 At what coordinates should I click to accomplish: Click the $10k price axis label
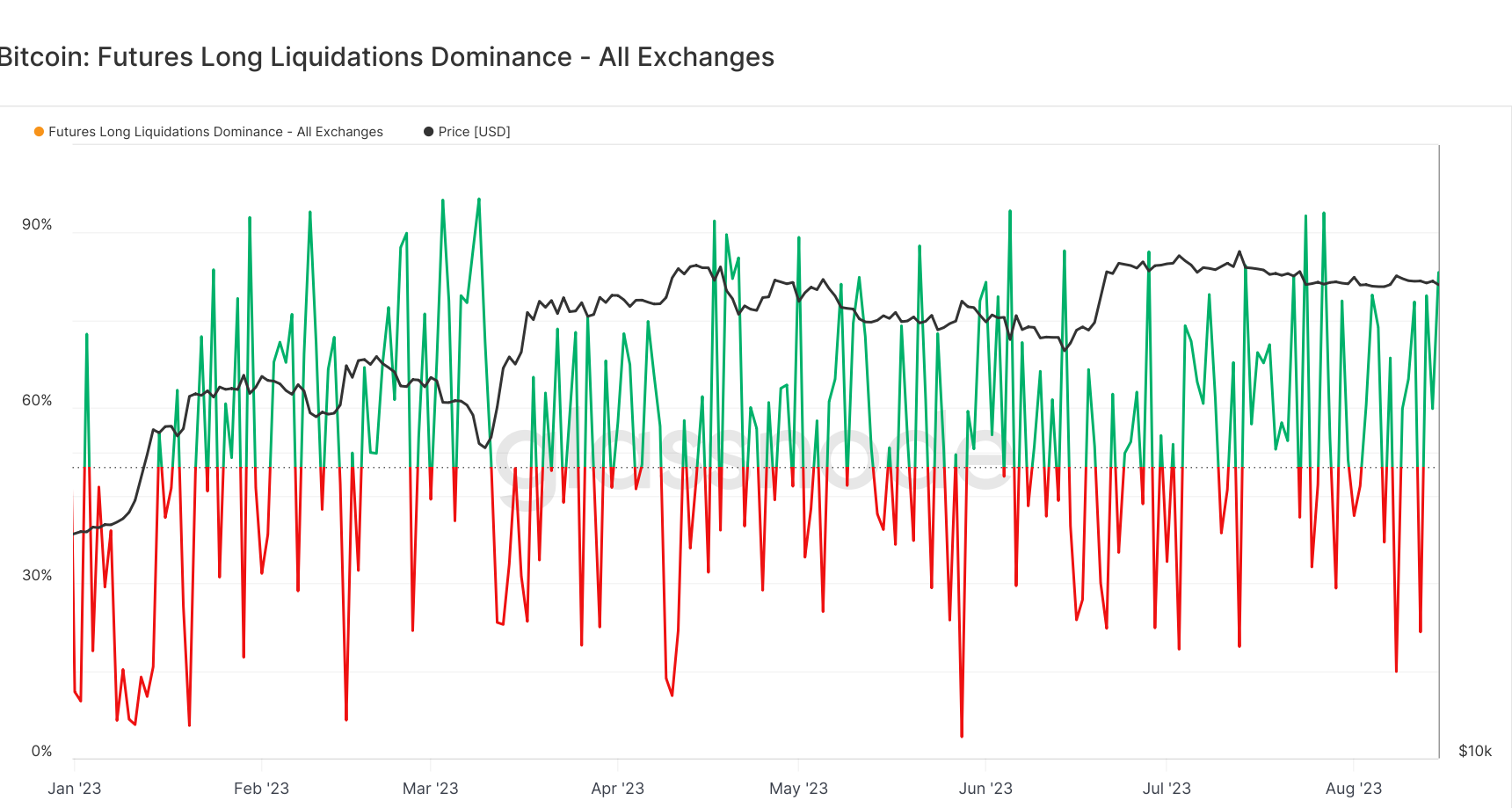coord(1474,752)
